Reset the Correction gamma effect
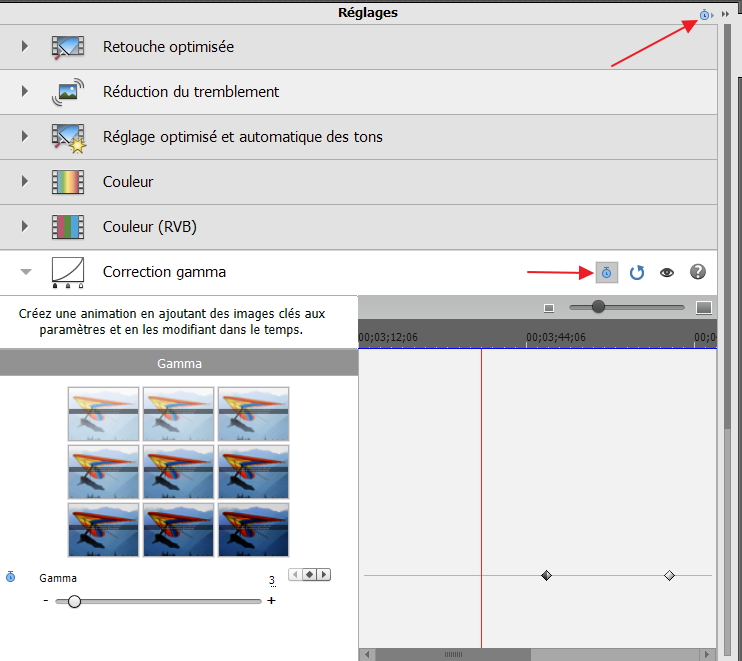 pos(637,272)
